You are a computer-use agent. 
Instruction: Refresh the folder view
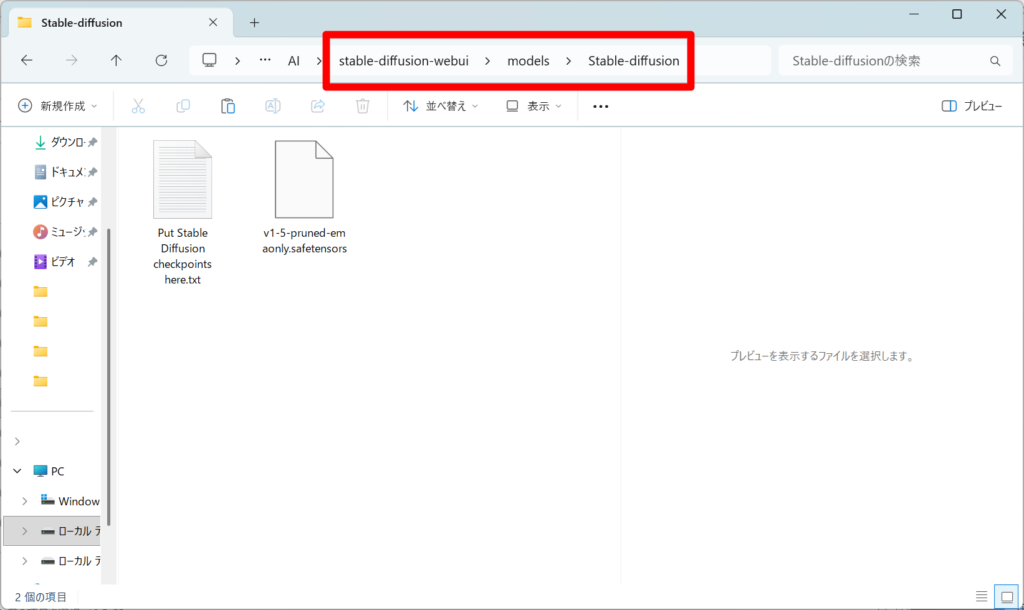[x=161, y=60]
